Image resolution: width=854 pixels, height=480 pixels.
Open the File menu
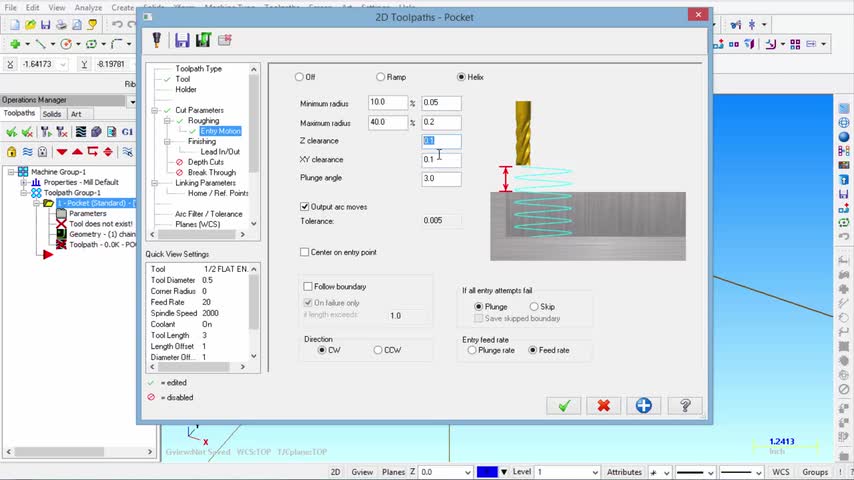[10, 8]
